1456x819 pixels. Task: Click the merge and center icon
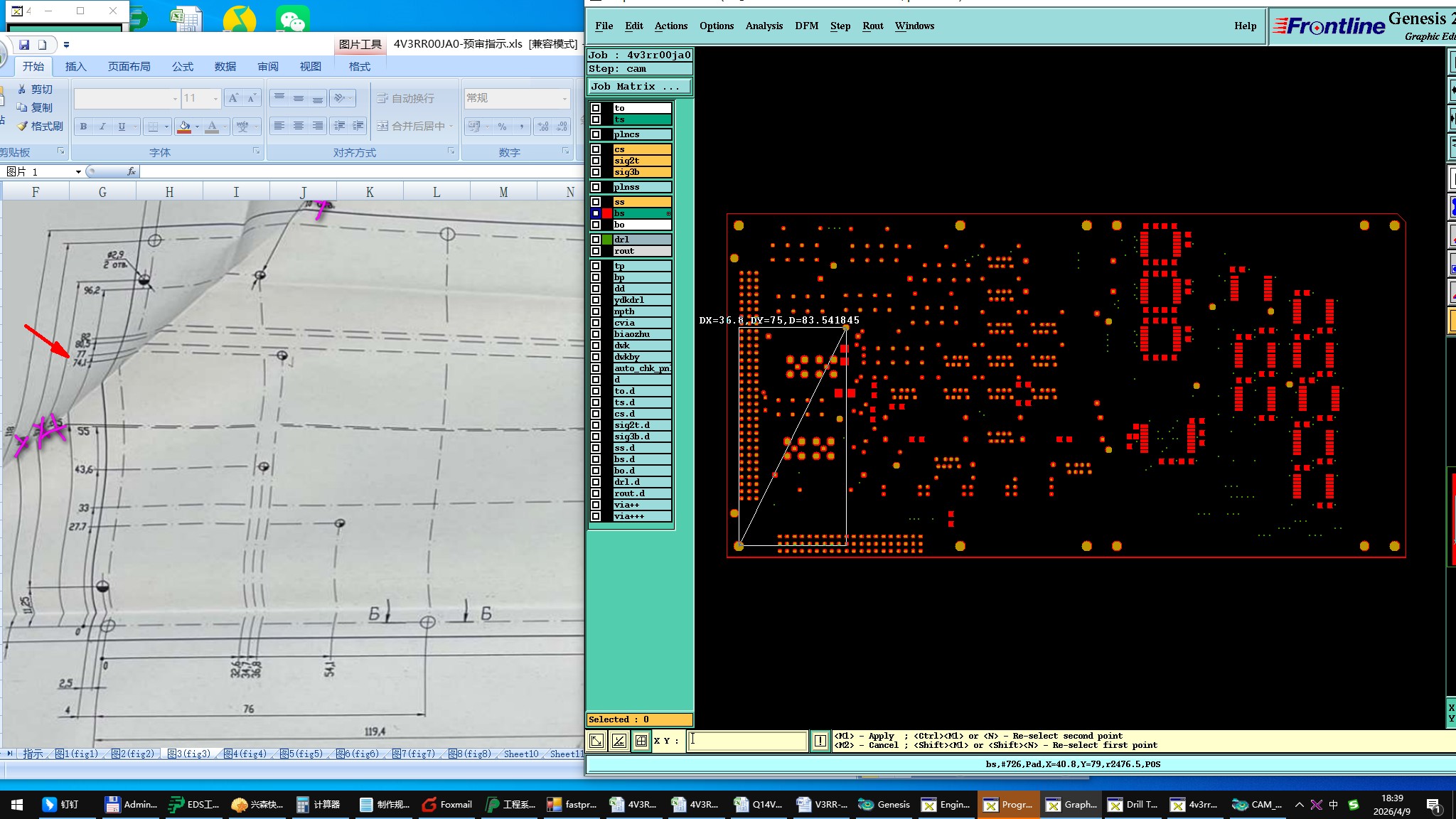point(382,127)
